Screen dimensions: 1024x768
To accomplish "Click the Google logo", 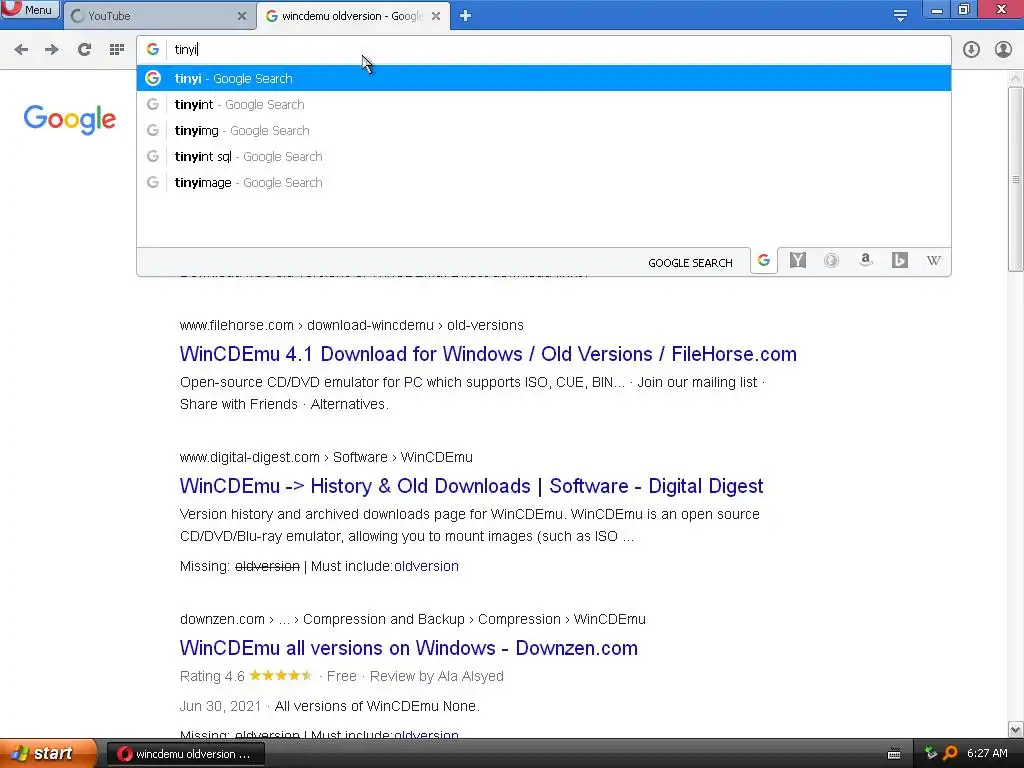I will (70, 120).
